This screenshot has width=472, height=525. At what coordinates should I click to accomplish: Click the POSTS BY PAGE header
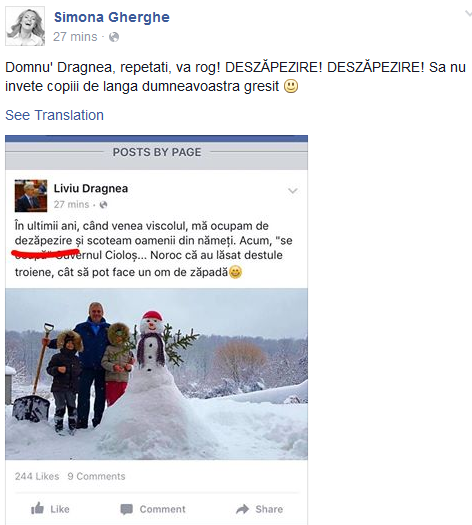coord(157,152)
